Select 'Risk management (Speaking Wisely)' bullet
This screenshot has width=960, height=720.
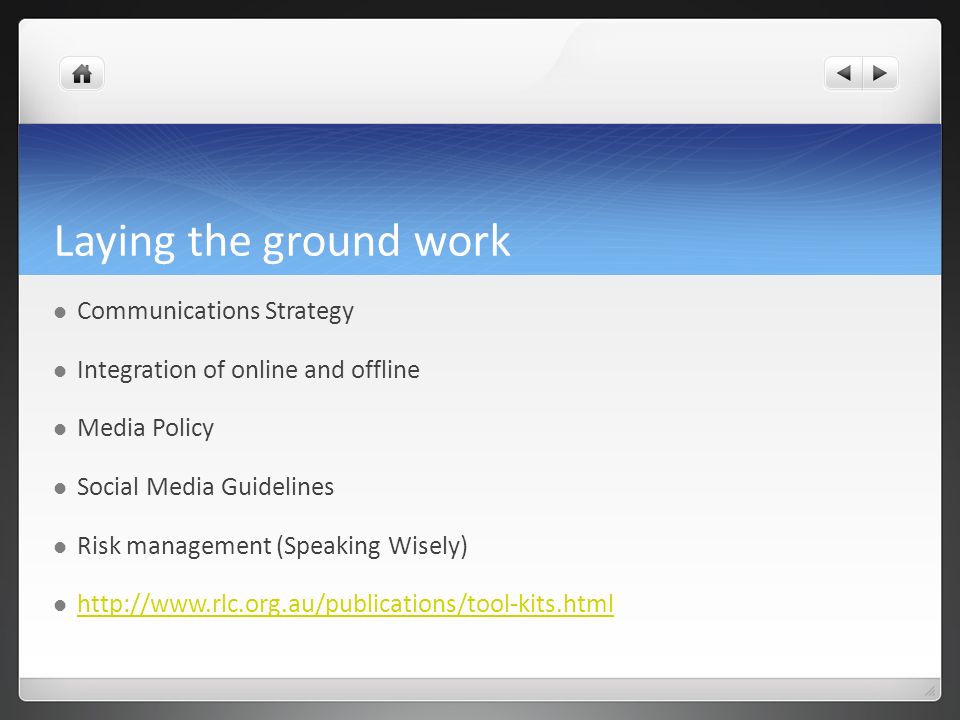(272, 546)
